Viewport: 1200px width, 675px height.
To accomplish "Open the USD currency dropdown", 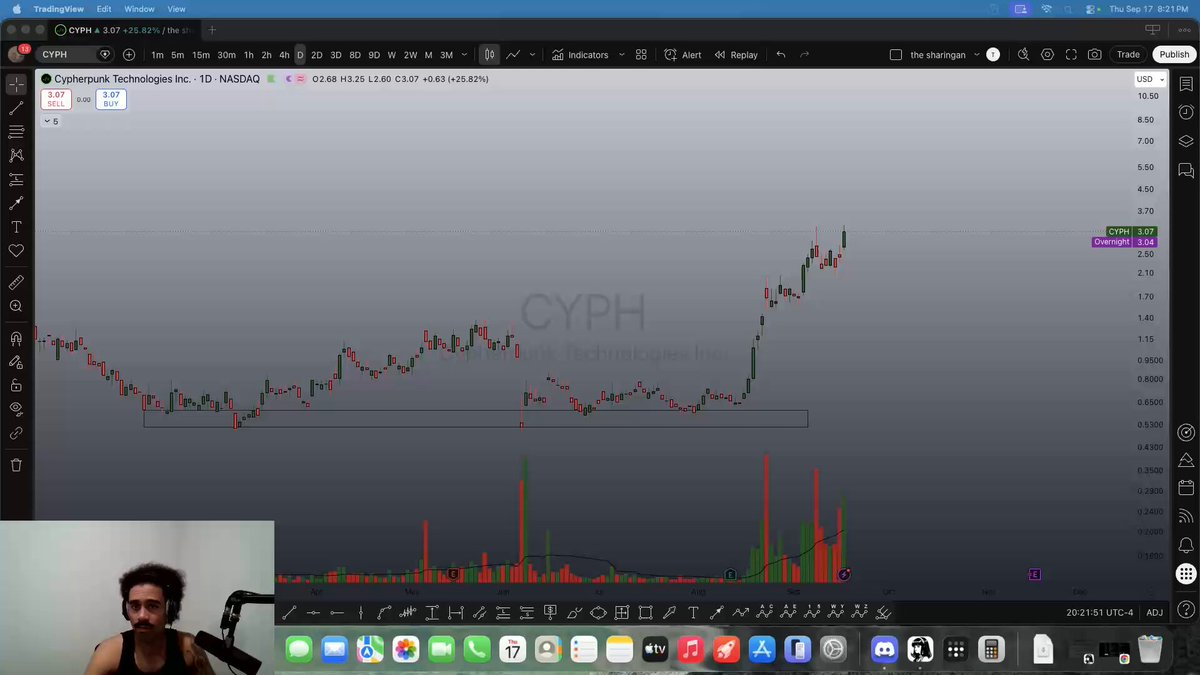I will pos(1148,79).
